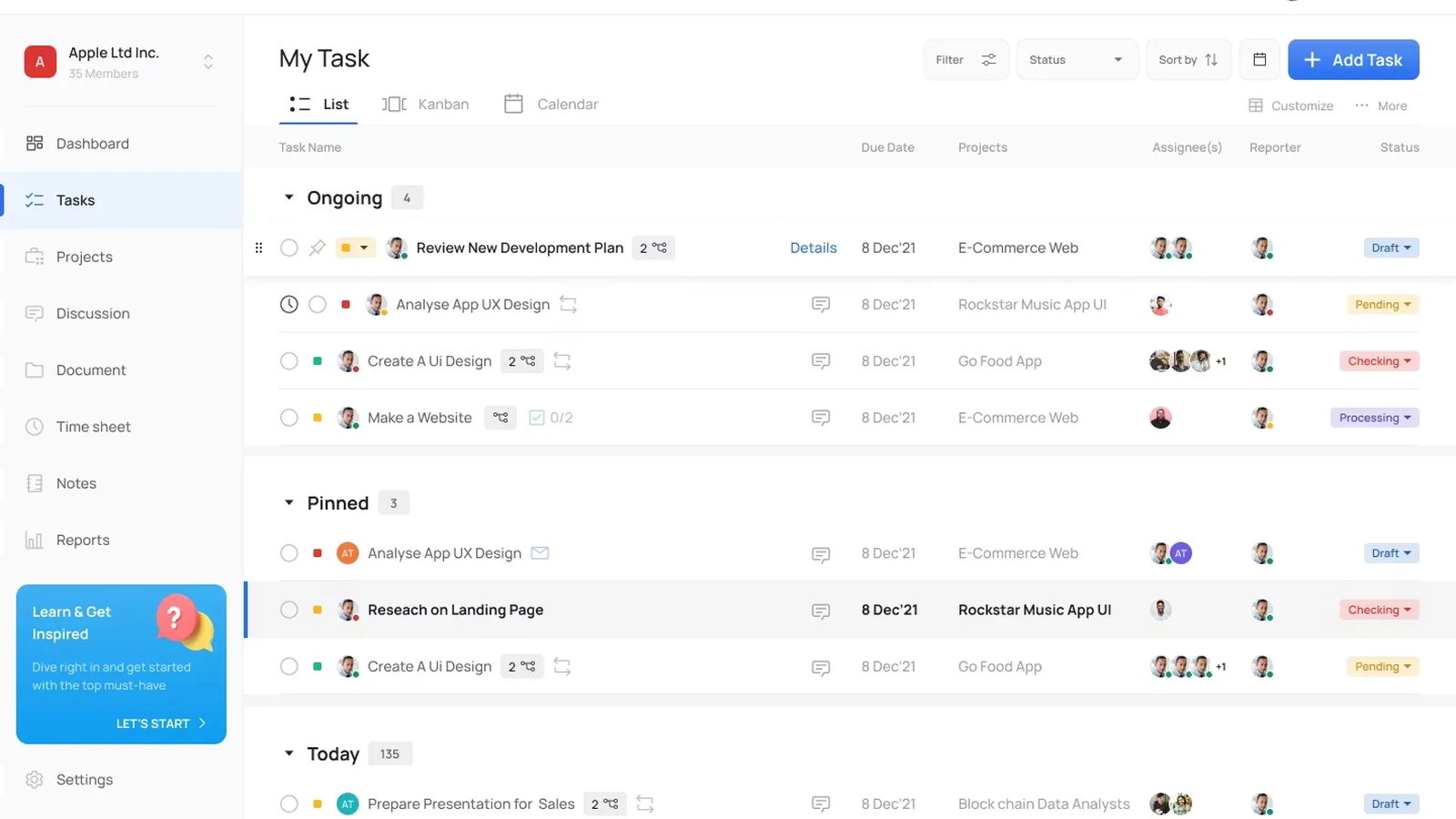The height and width of the screenshot is (819, 1456).
Task: Mark Reseach on Landing Page as done
Action: (288, 610)
